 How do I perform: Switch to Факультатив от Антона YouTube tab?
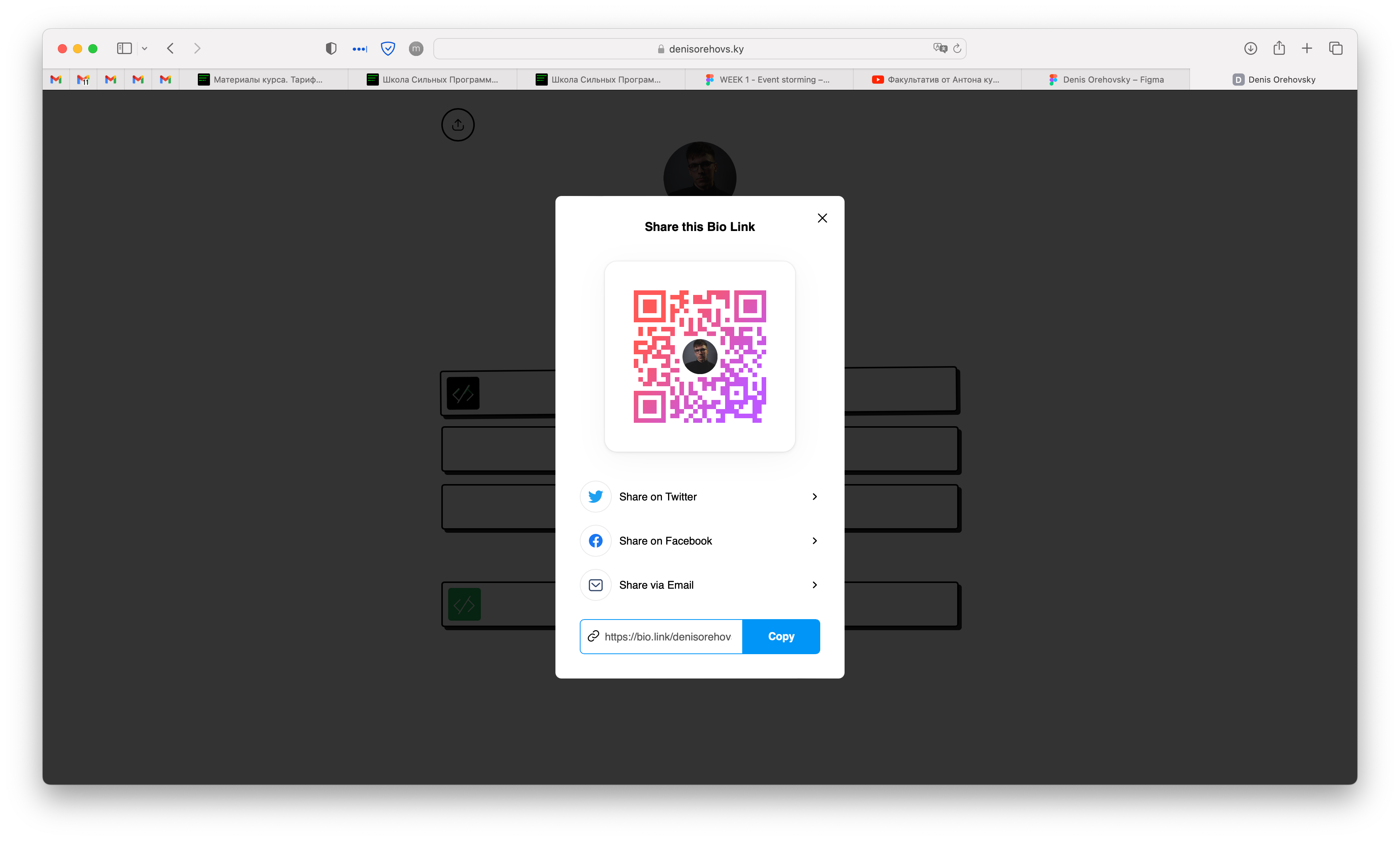(937, 79)
